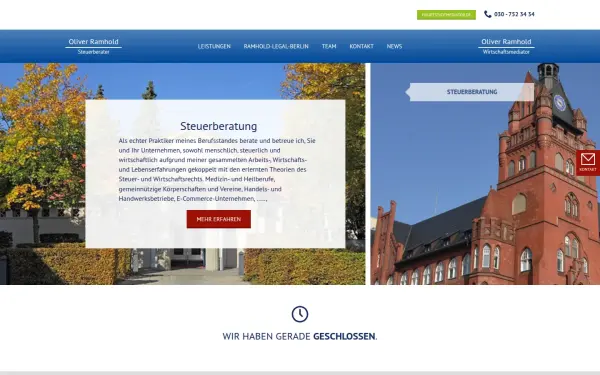Open the Ramhold-Legal-Berlin menu item
The width and height of the screenshot is (600, 375).
pos(276,46)
